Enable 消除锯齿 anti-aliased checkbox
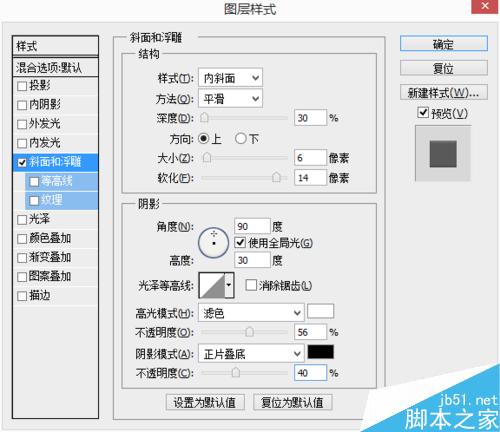Screen dimensions: 500x432 251,285
